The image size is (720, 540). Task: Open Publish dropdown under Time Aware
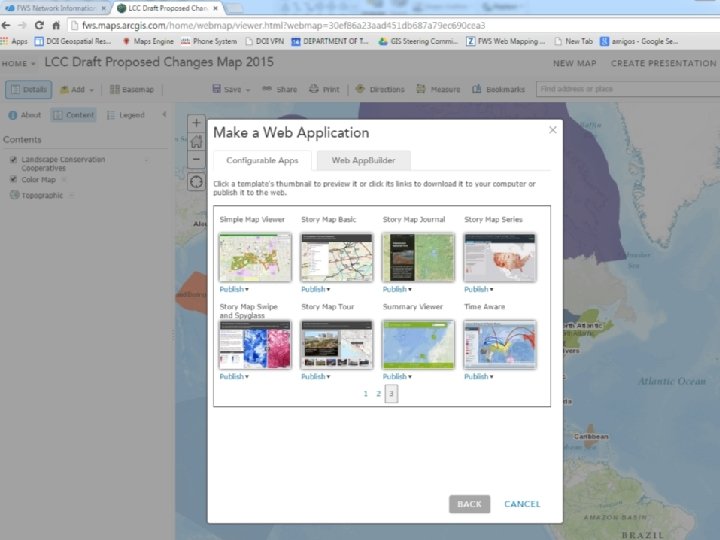click(478, 377)
